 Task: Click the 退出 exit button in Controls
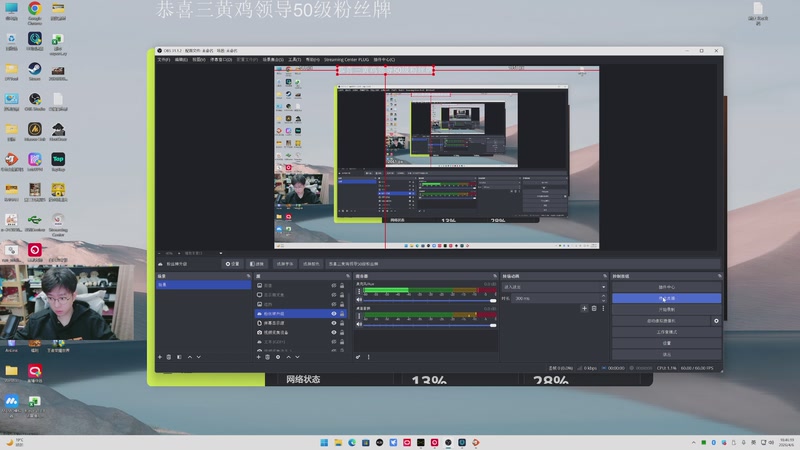(x=666, y=355)
